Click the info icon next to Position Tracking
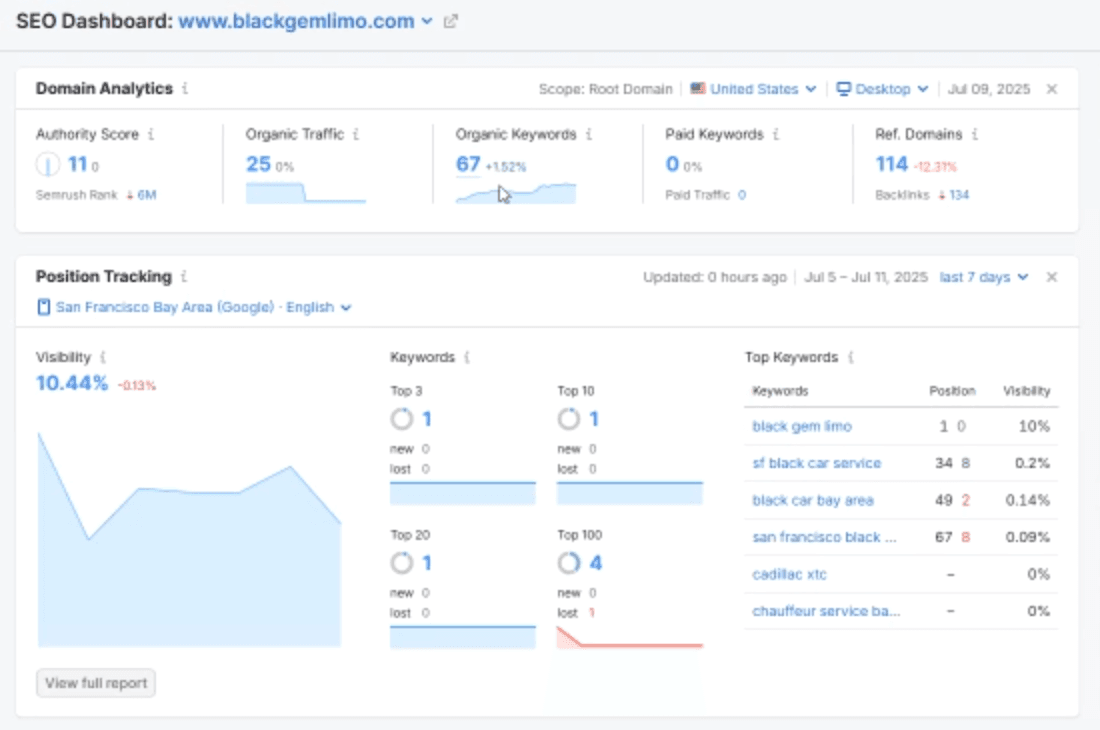The image size is (1100, 730). pyautogui.click(x=184, y=277)
